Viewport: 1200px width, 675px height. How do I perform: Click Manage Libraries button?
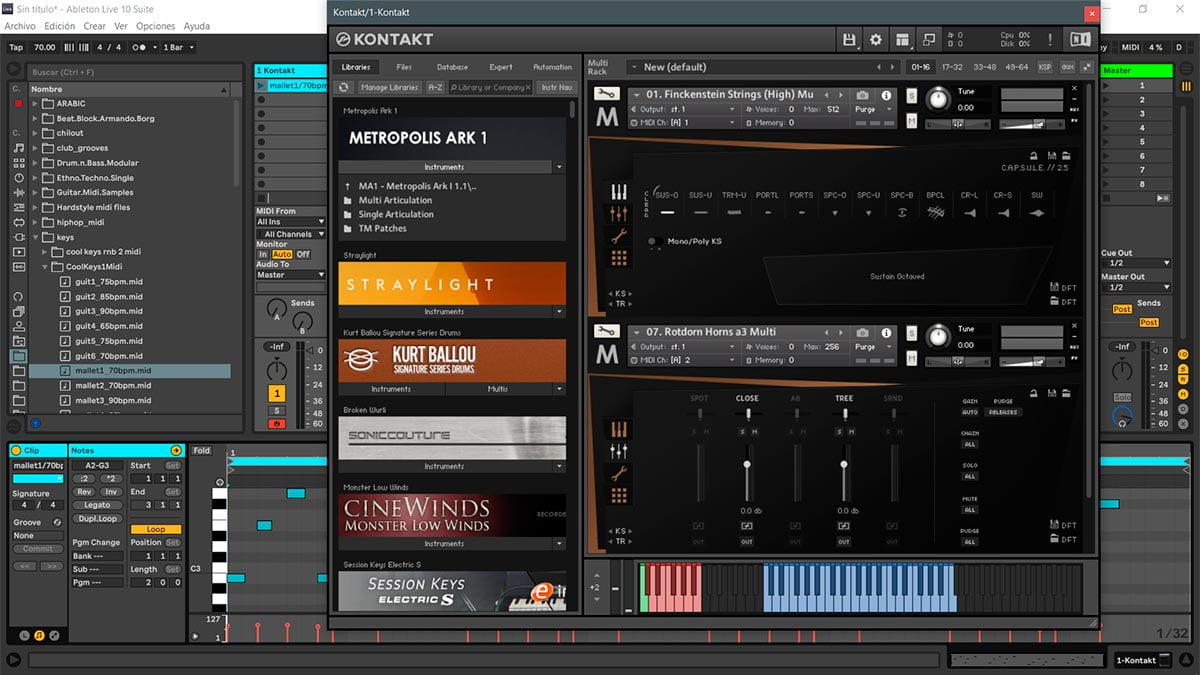click(x=388, y=87)
